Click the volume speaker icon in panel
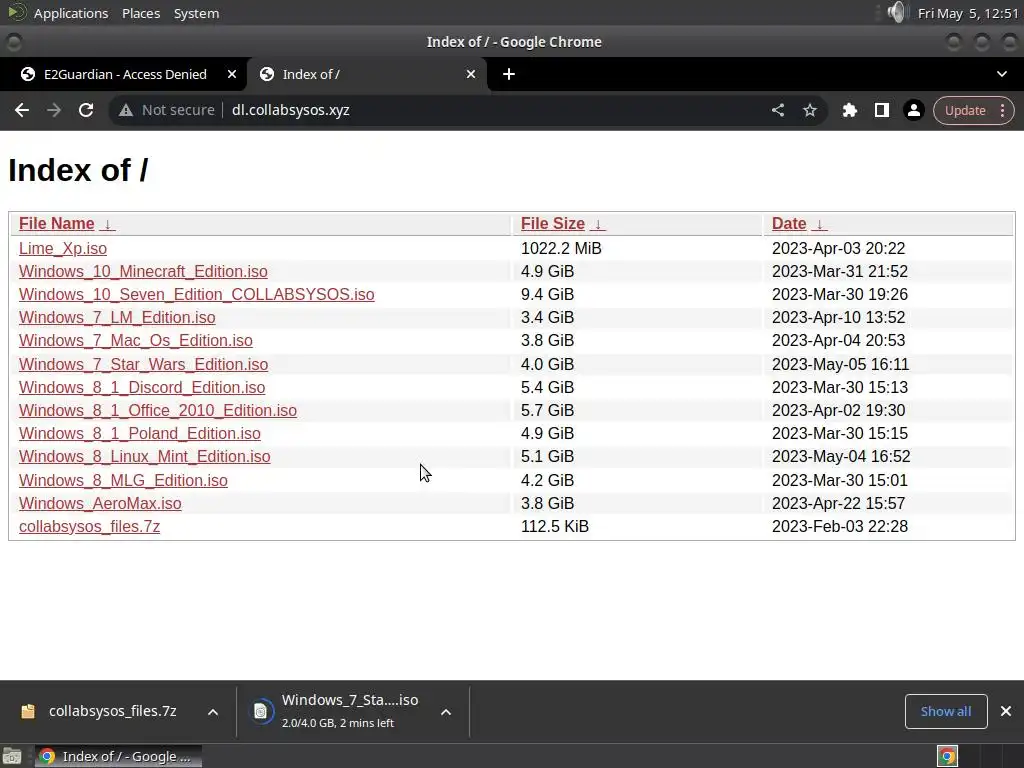The height and width of the screenshot is (768, 1024). click(x=898, y=12)
